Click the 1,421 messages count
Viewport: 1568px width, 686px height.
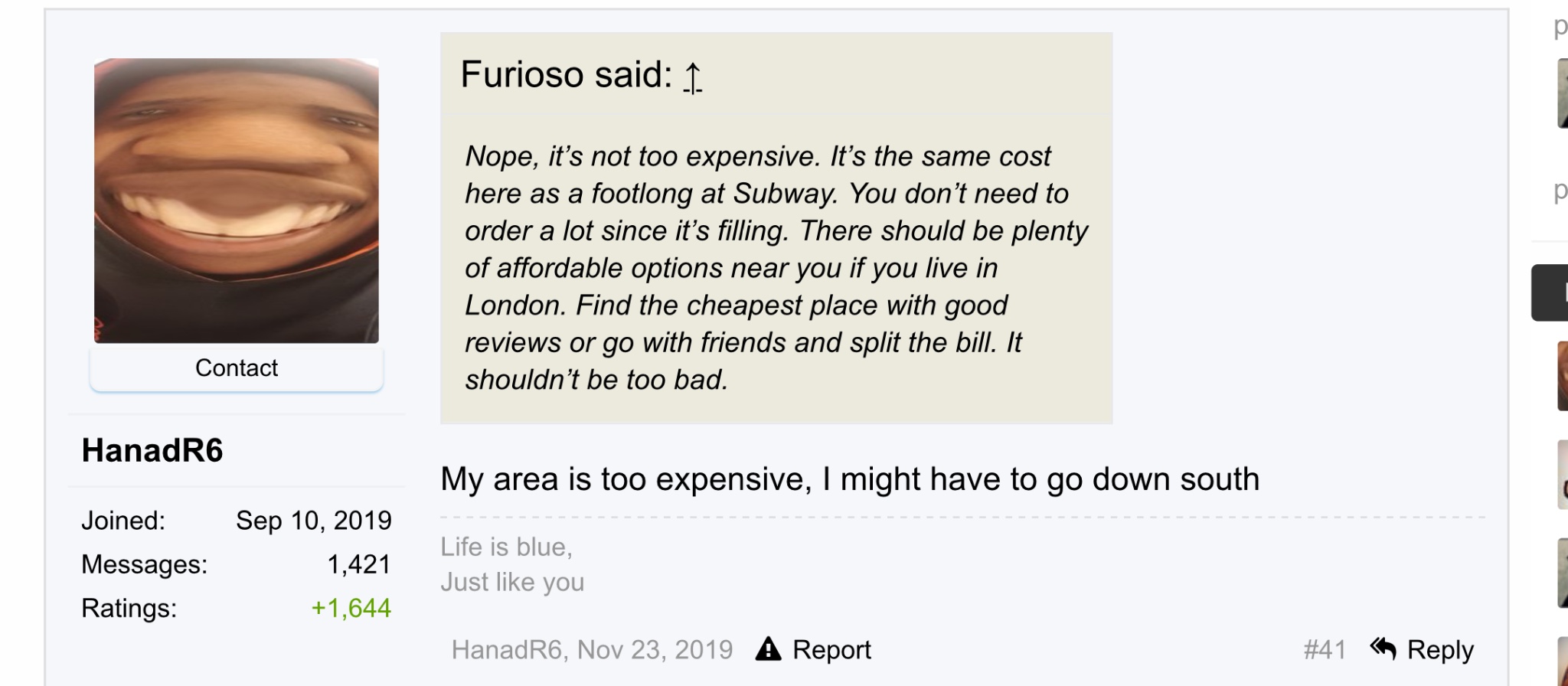(359, 564)
